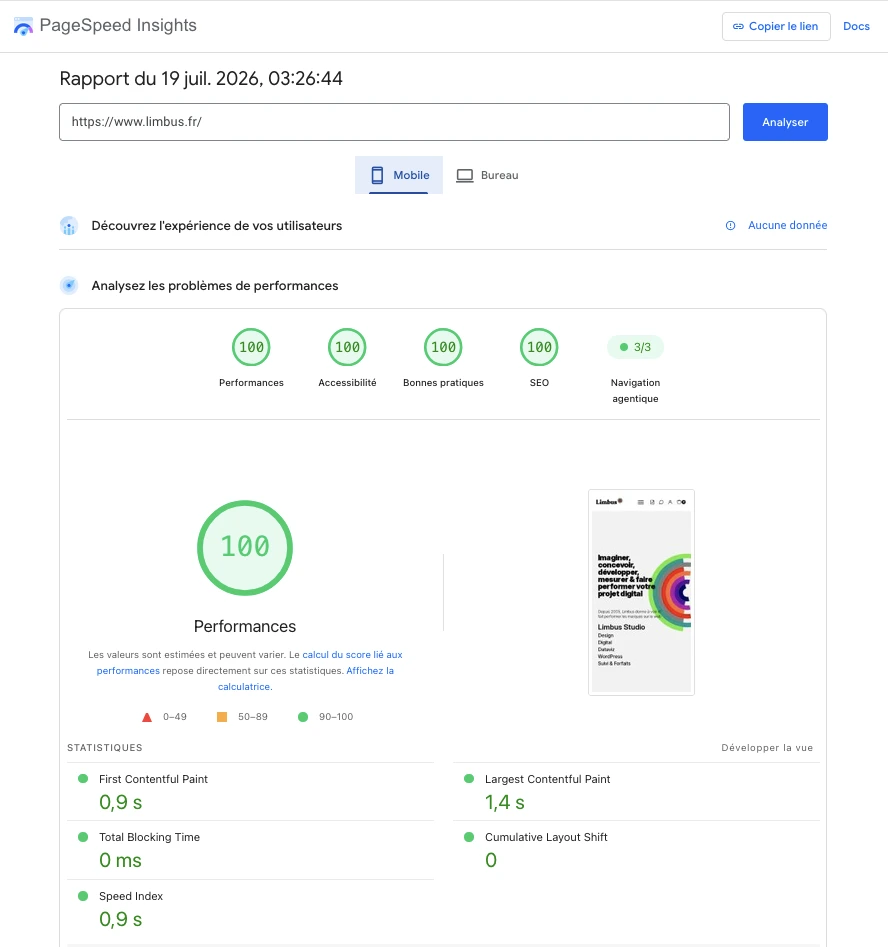Click the Cumulative Layout Shift metric label
The width and height of the screenshot is (888, 947).
tap(546, 837)
